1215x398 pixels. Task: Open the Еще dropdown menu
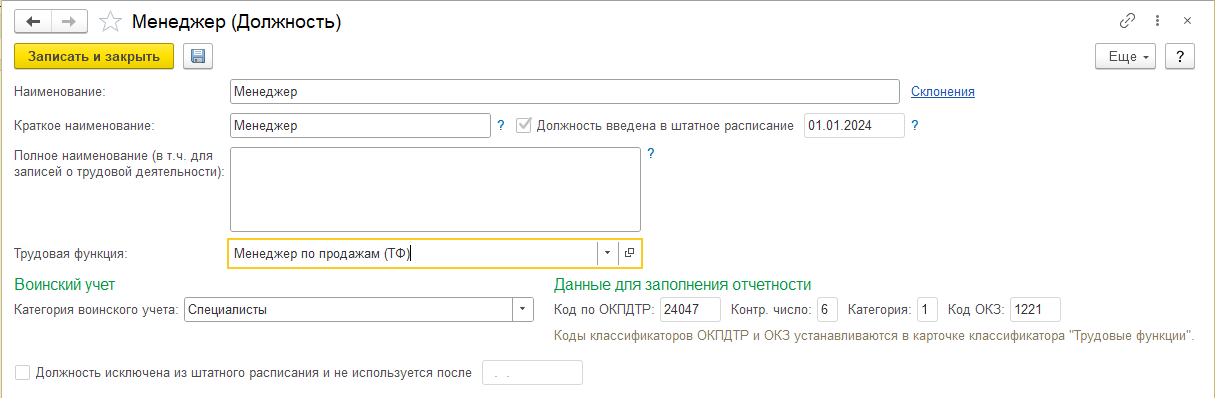coord(1126,57)
